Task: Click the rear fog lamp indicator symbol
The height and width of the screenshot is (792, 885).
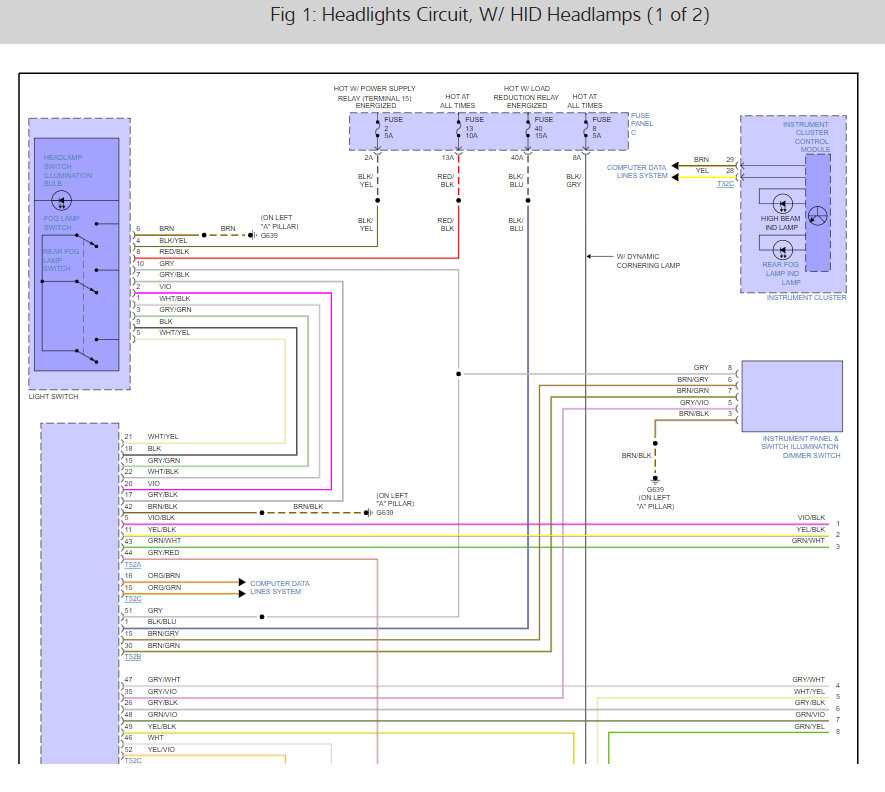Action: point(782,250)
